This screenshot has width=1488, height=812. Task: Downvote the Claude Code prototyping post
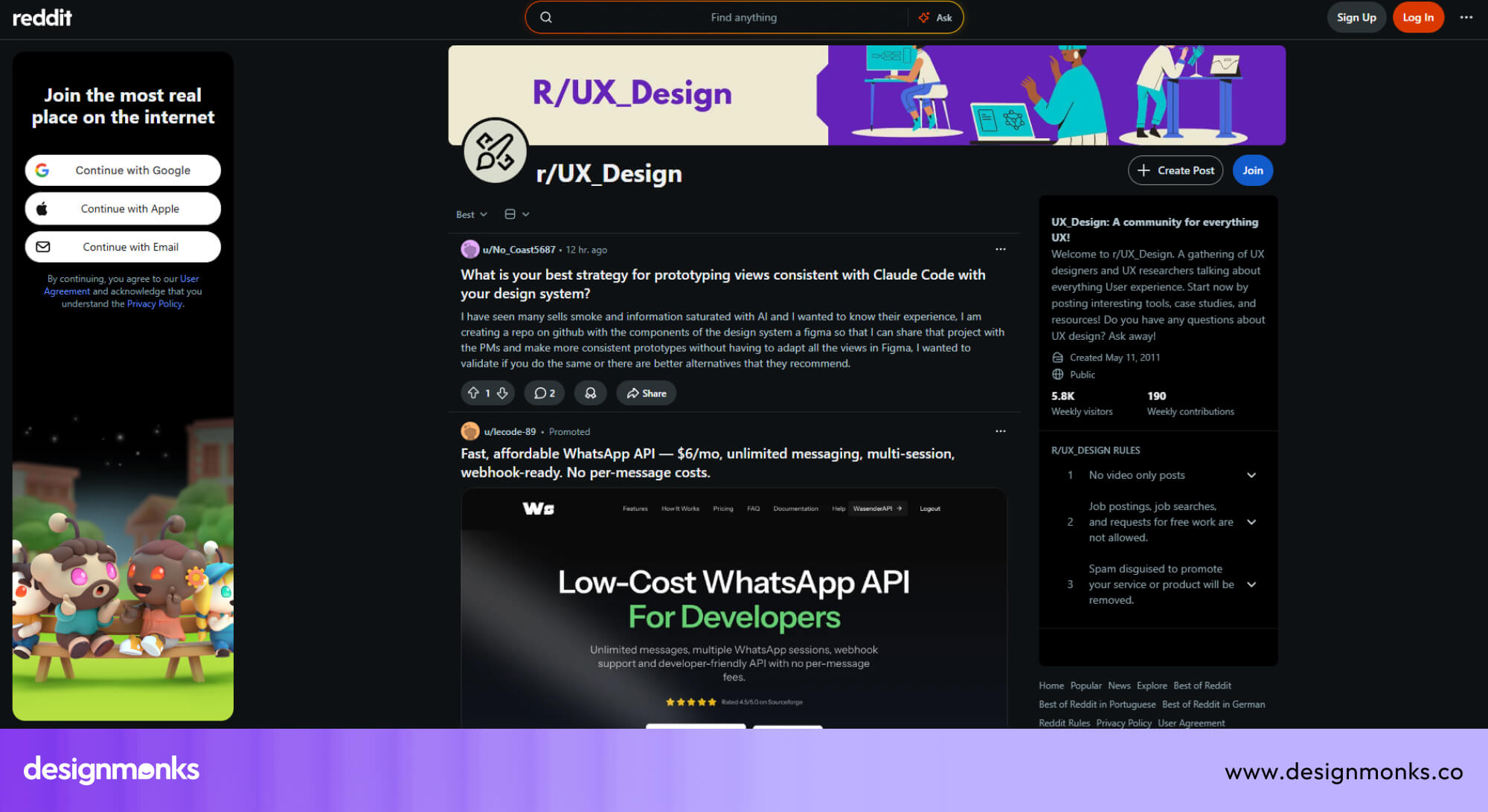tap(503, 393)
